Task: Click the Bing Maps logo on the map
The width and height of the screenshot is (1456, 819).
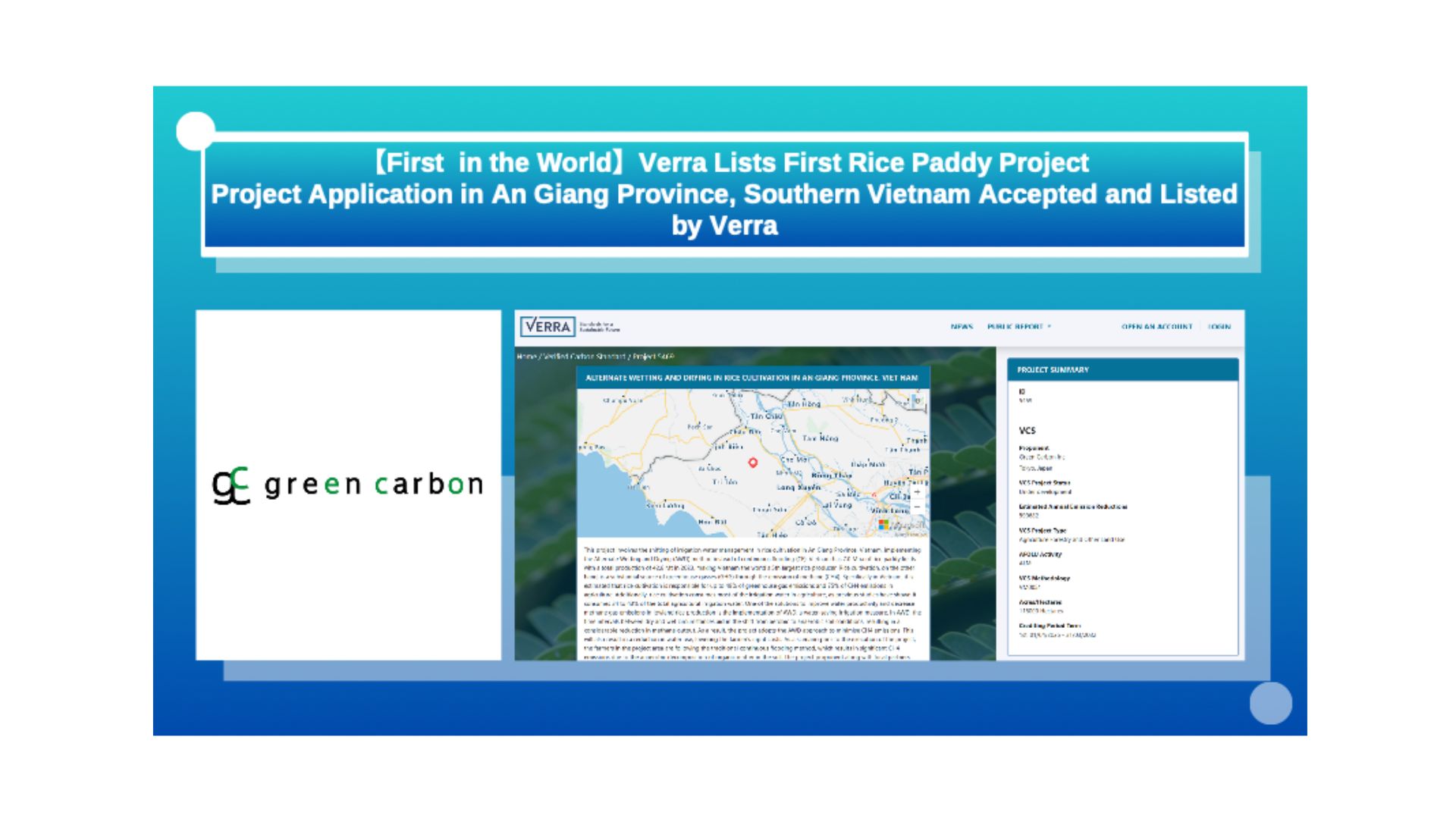Action: (x=883, y=525)
